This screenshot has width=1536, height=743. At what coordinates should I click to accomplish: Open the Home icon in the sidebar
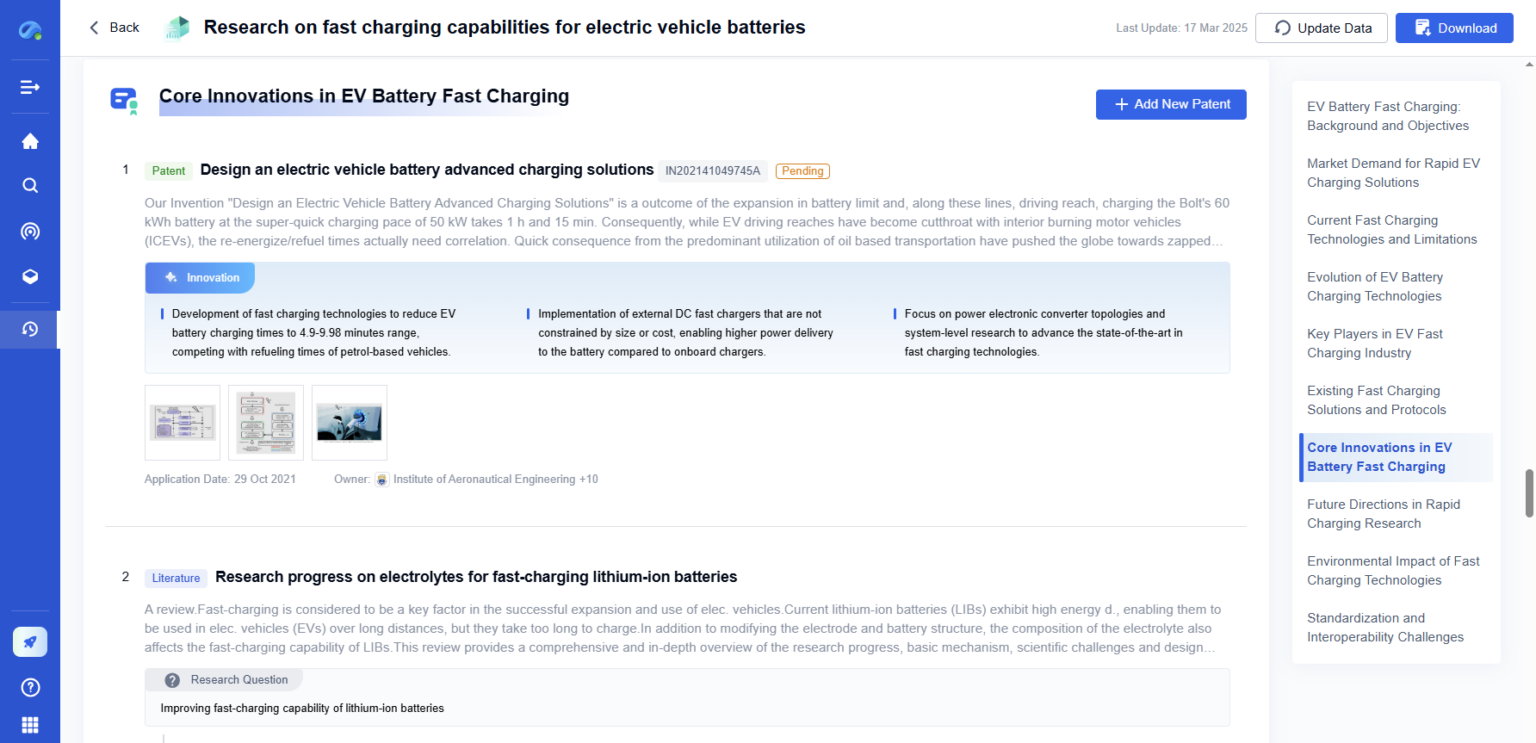[30, 140]
